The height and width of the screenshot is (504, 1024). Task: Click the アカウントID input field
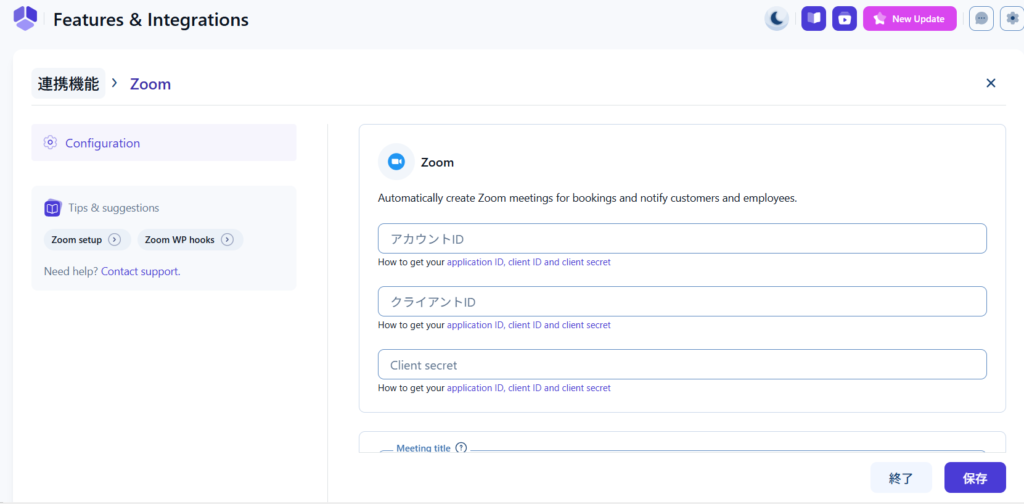[x=682, y=239]
